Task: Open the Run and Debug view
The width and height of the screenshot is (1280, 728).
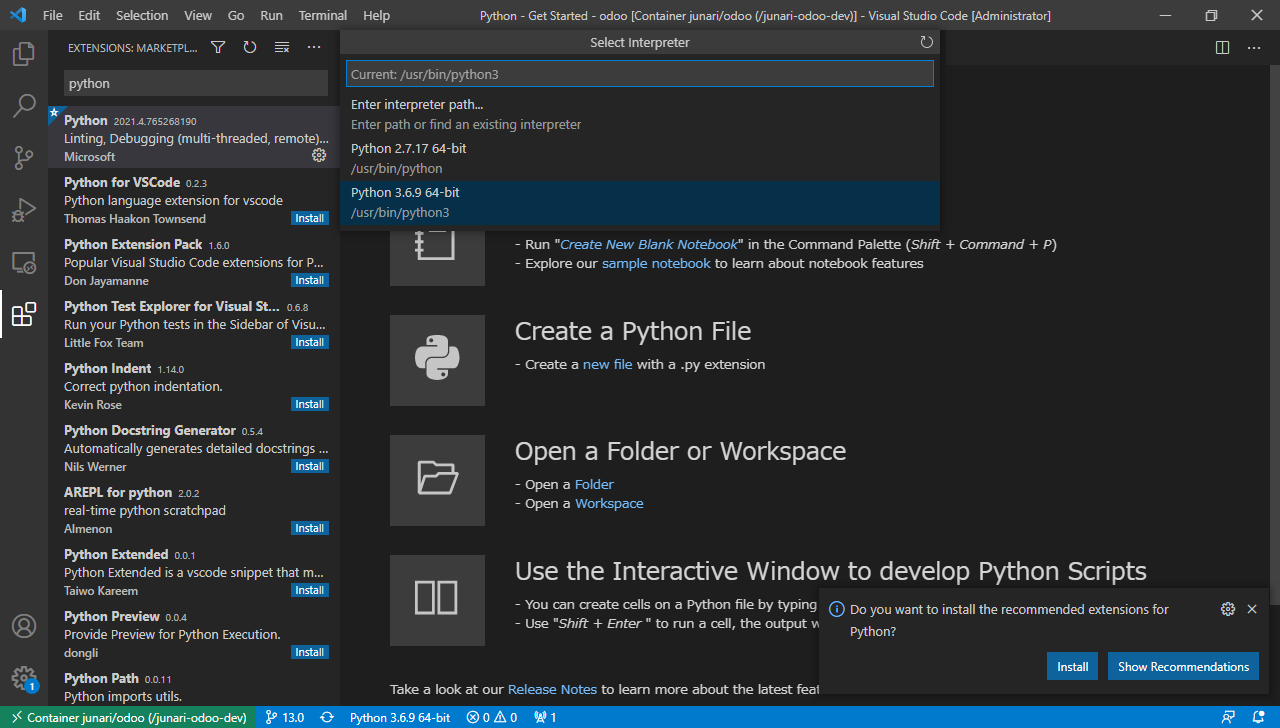Action: [24, 210]
